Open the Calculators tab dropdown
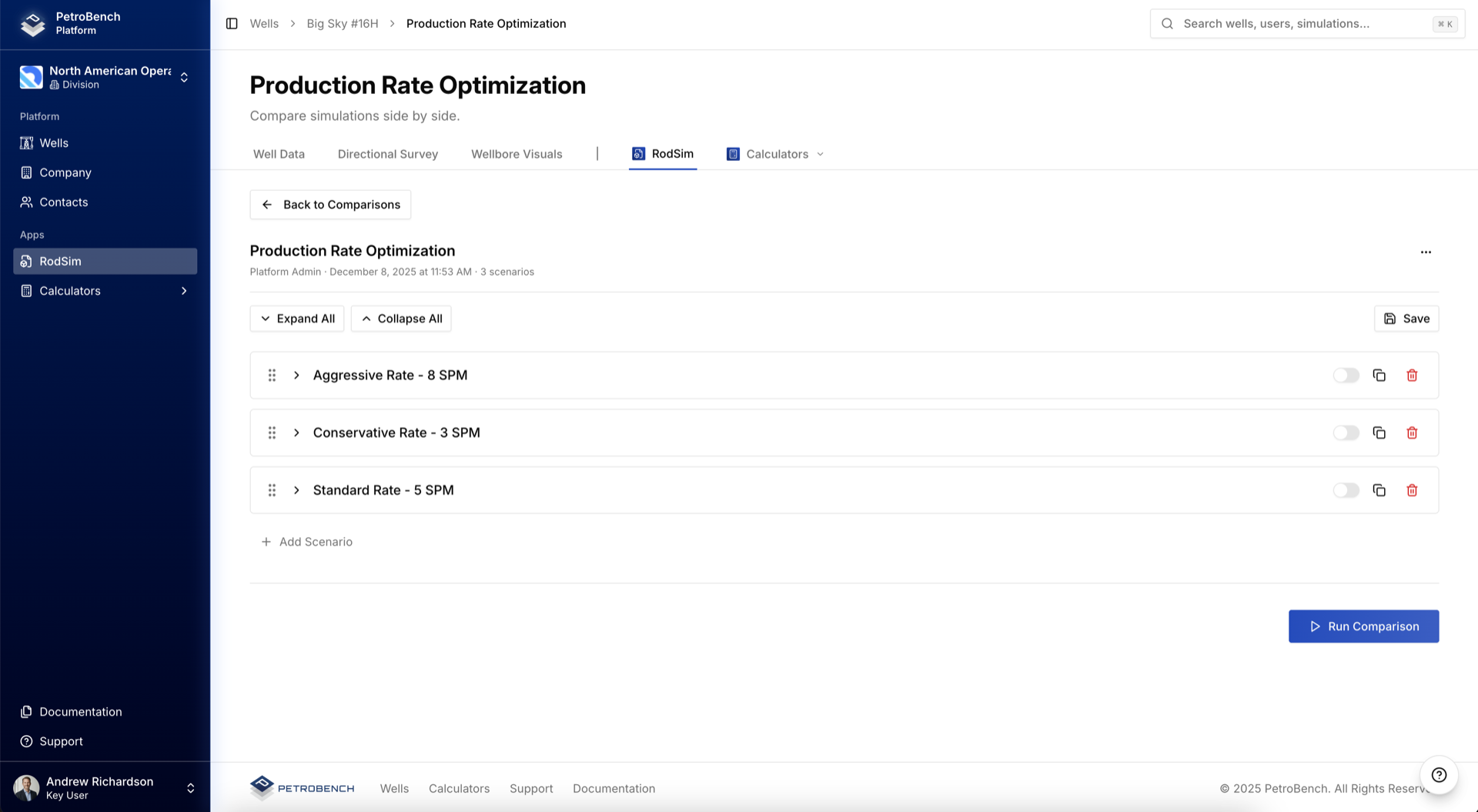The height and width of the screenshot is (812, 1478). pos(775,154)
